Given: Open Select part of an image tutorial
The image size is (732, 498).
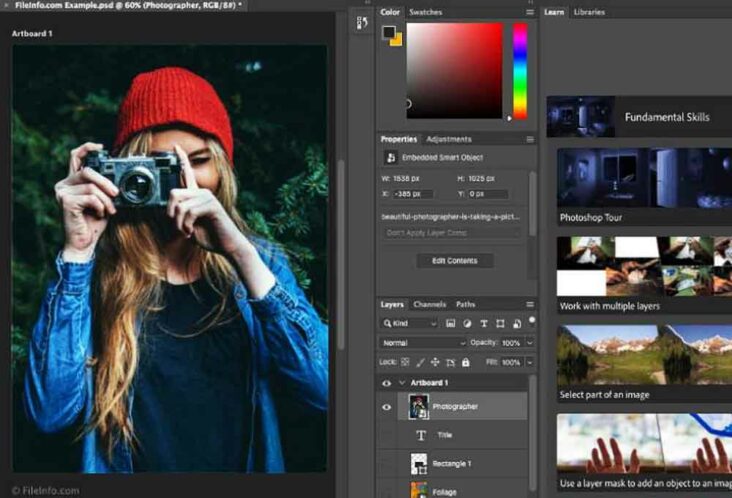Looking at the screenshot, I should tap(644, 364).
